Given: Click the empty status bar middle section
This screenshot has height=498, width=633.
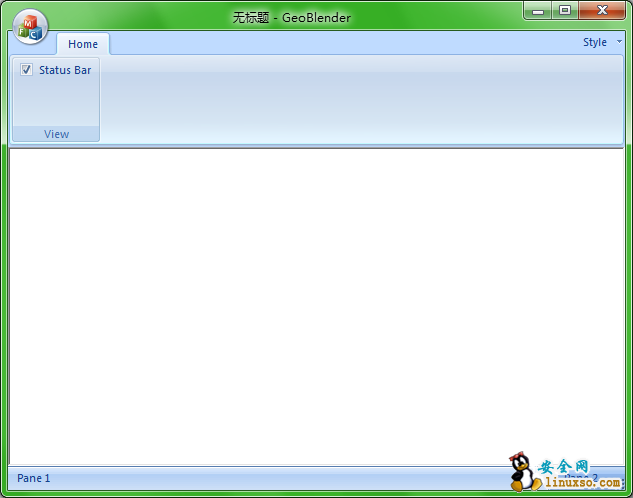Looking at the screenshot, I should coord(280,478).
